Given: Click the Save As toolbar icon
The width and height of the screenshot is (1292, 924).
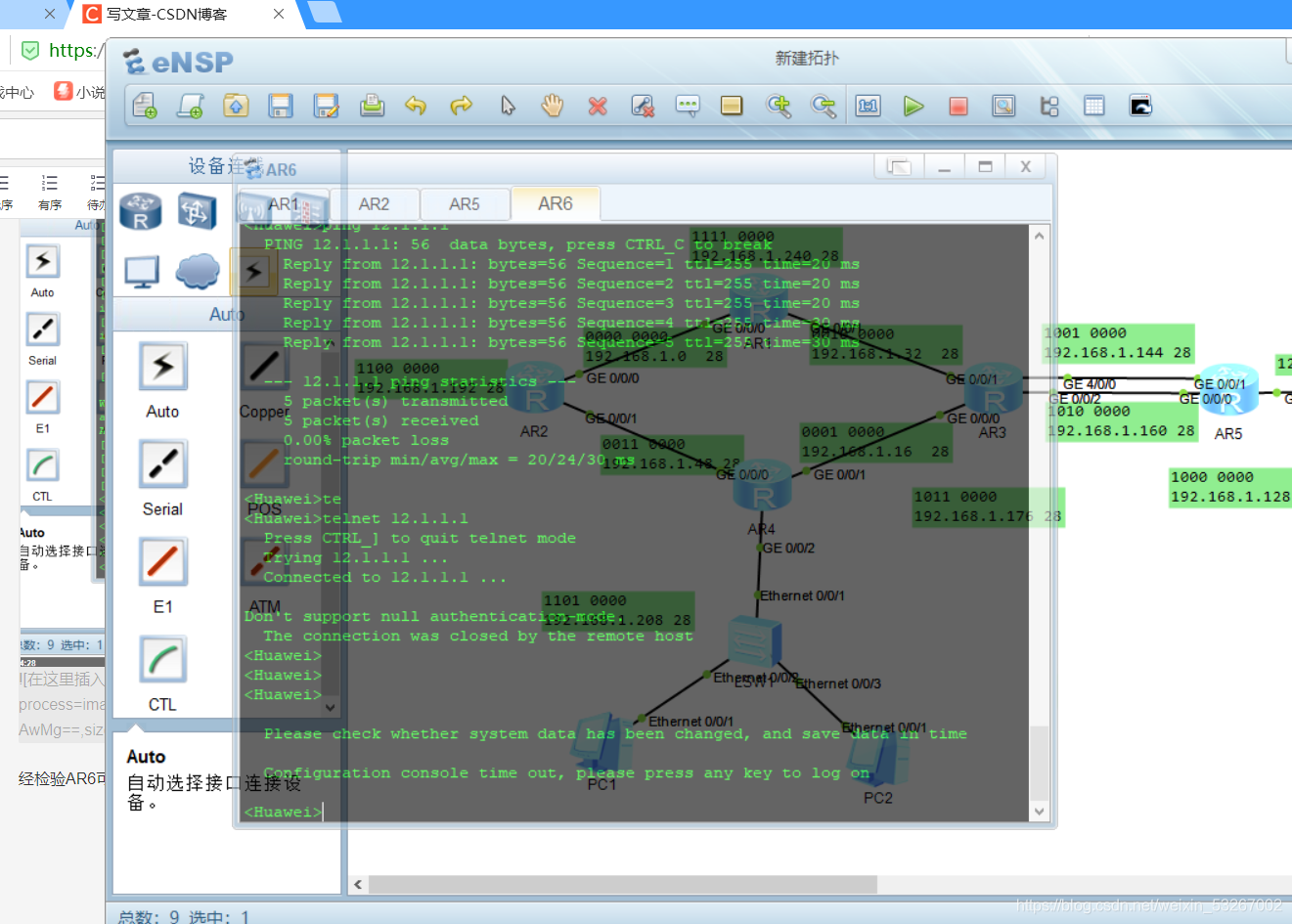Looking at the screenshot, I should click(x=326, y=106).
